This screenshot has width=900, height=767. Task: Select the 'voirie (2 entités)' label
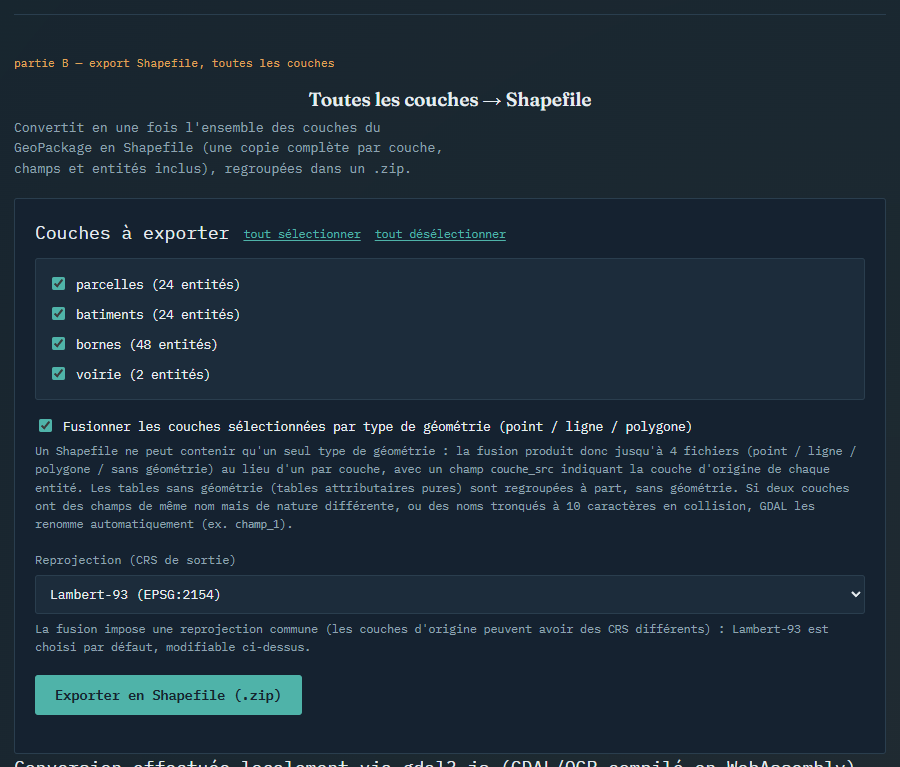pyautogui.click(x=143, y=374)
